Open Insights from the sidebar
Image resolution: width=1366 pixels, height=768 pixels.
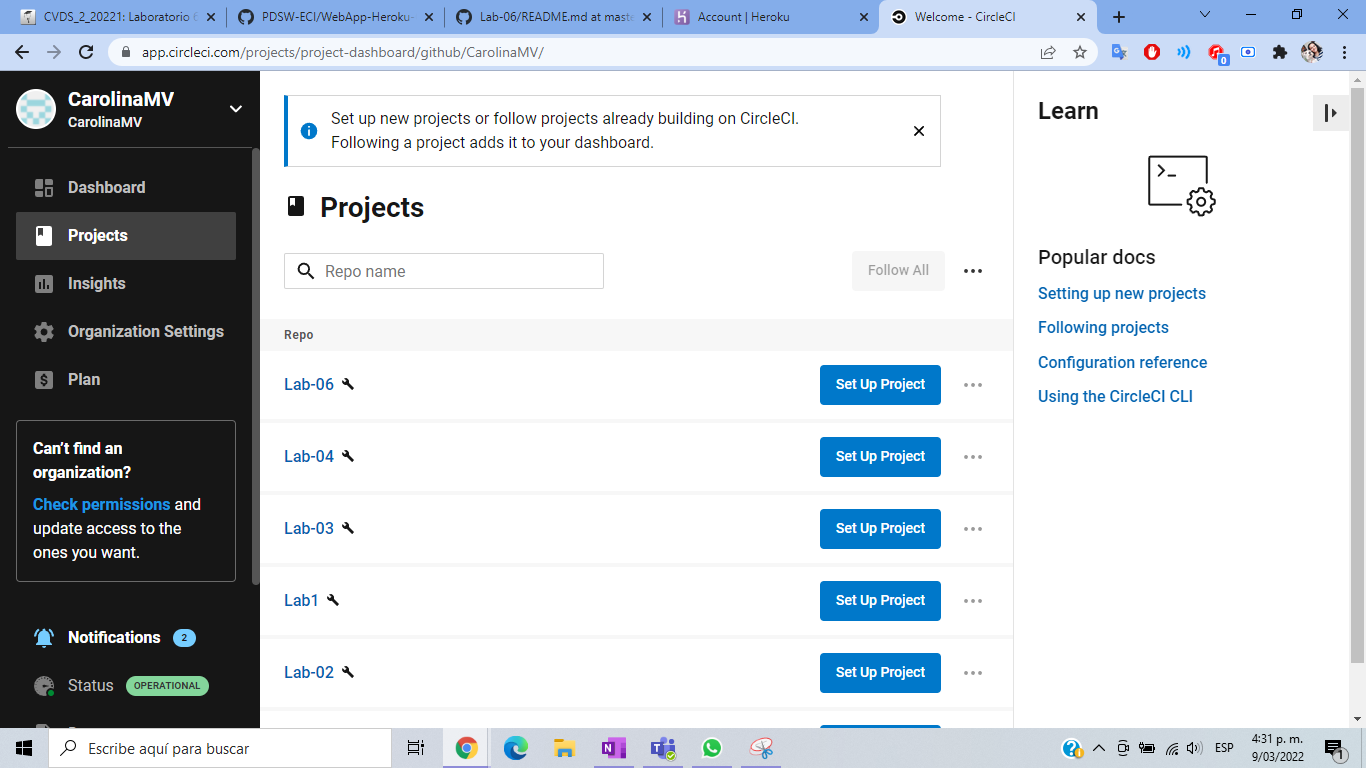click(x=126, y=283)
